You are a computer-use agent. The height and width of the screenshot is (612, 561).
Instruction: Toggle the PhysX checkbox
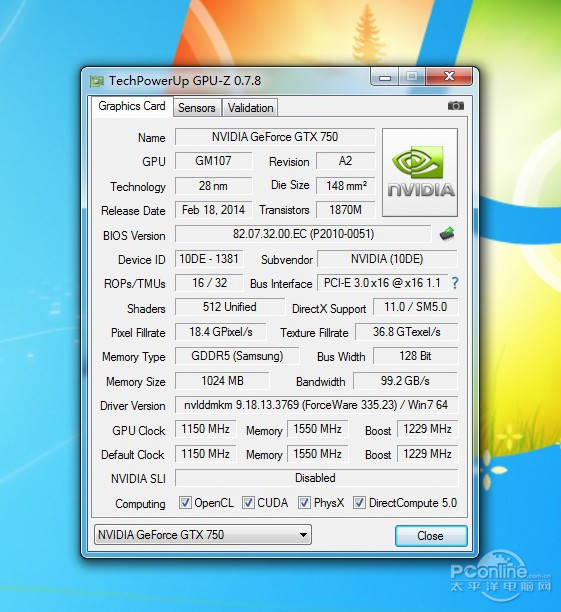tap(305, 503)
